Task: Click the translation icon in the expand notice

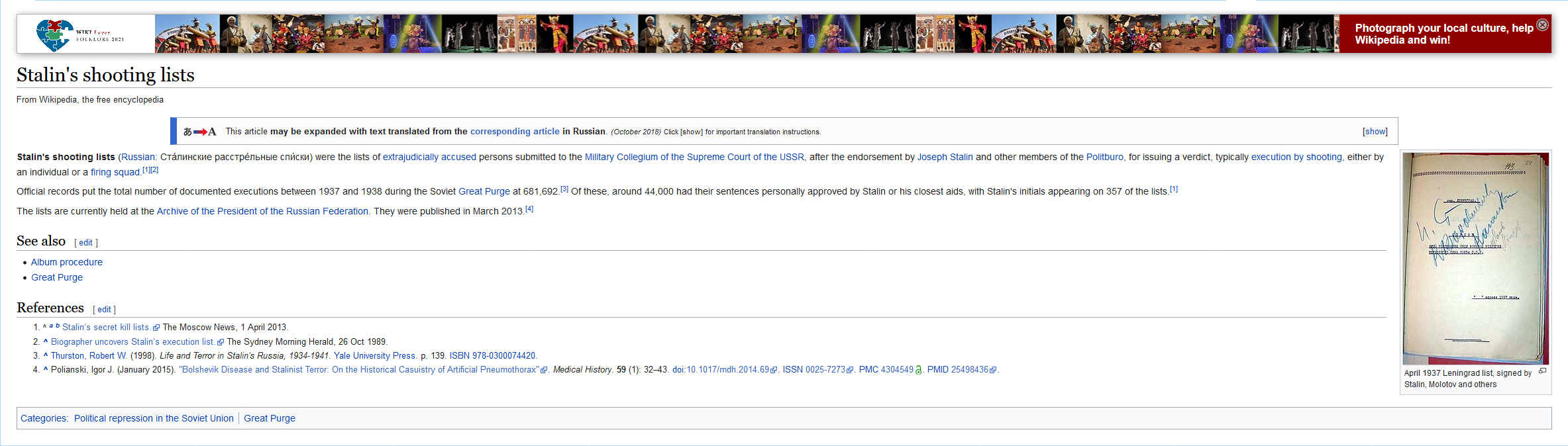Action: pyautogui.click(x=200, y=132)
